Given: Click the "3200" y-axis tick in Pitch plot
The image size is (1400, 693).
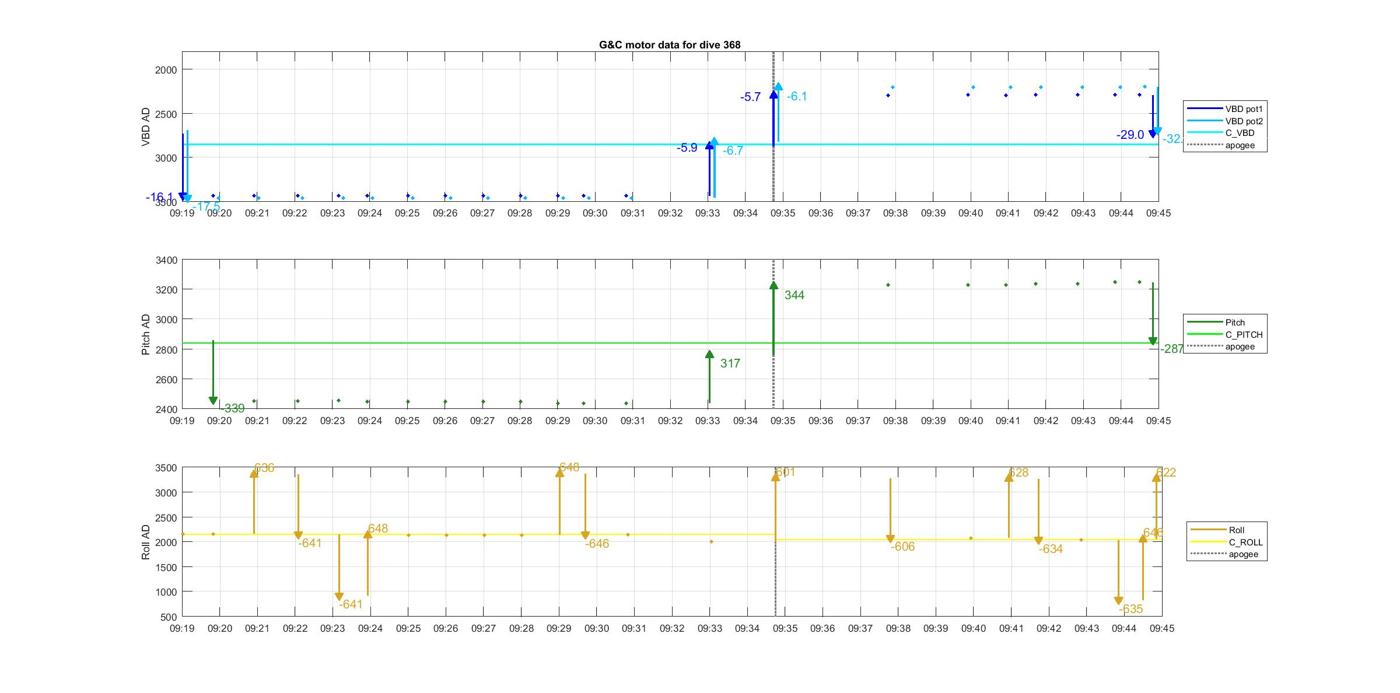Looking at the screenshot, I should click(x=166, y=290).
